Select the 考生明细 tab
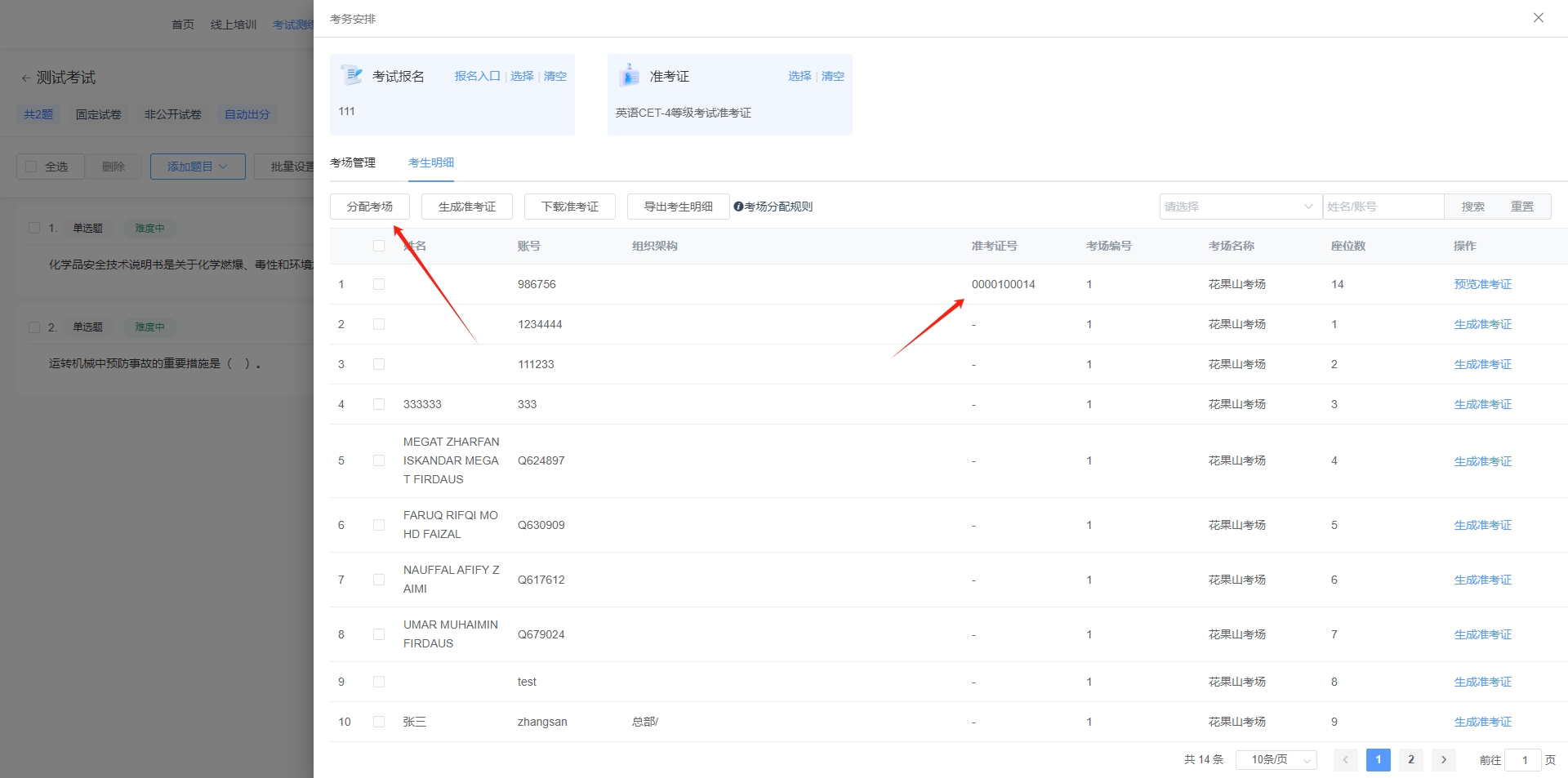This screenshot has height=778, width=1568. 431,162
